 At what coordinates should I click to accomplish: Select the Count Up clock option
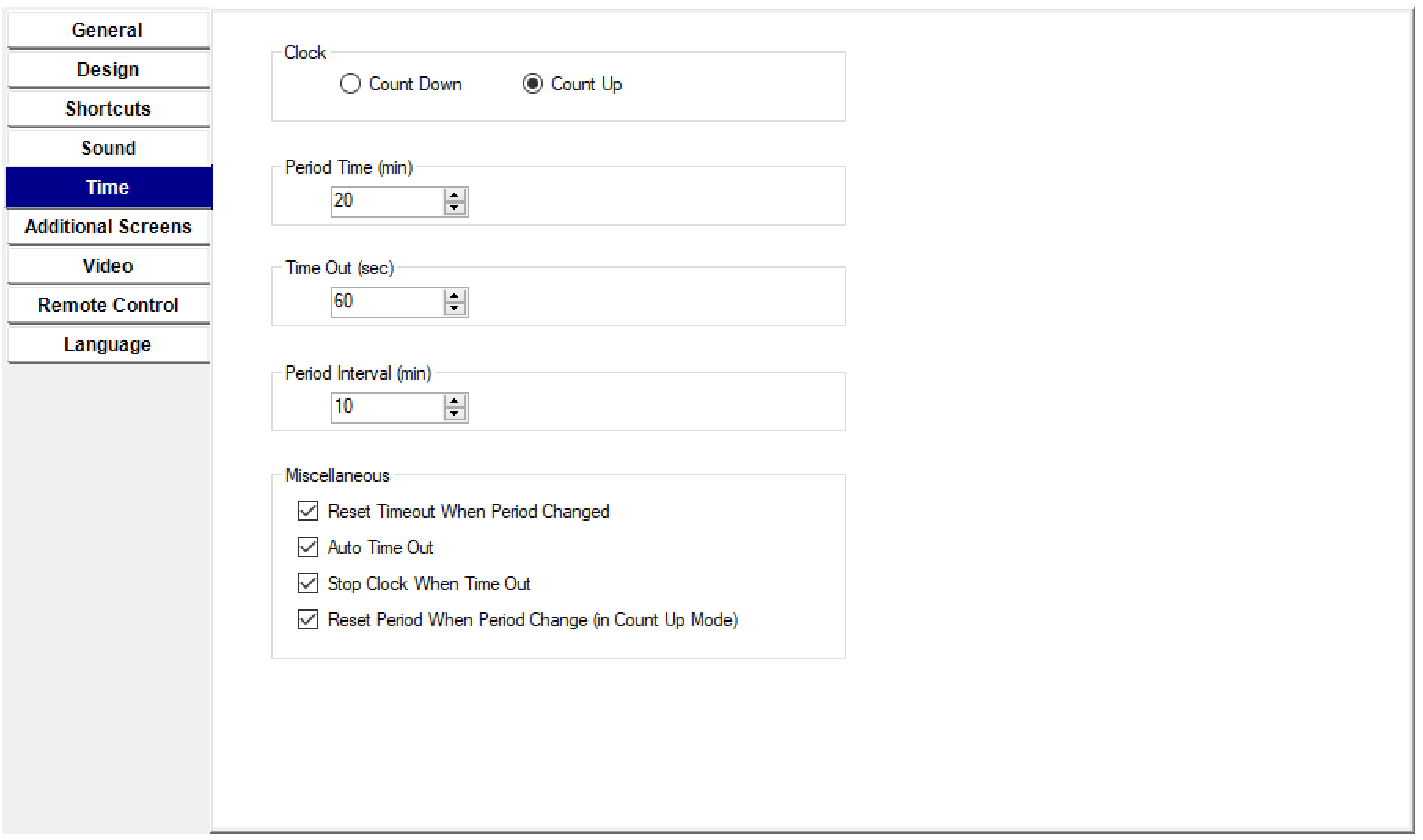click(x=533, y=84)
